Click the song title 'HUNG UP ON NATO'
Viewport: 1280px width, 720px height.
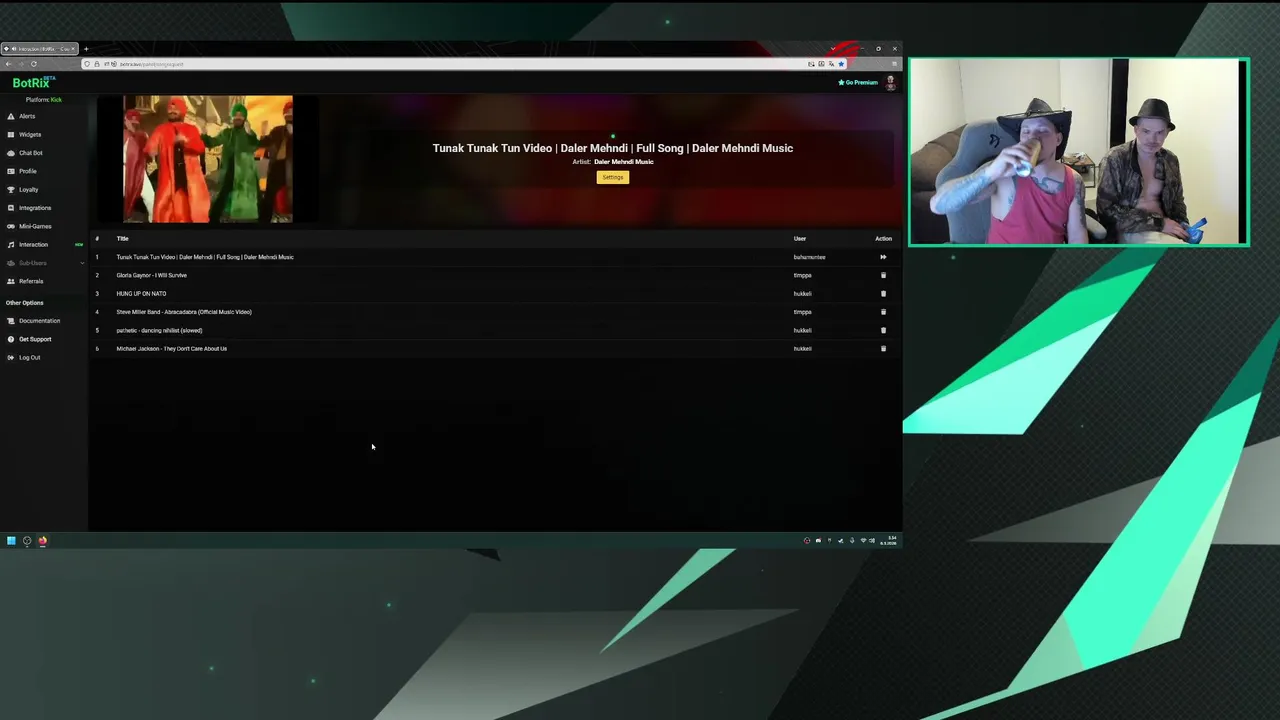[141, 294]
